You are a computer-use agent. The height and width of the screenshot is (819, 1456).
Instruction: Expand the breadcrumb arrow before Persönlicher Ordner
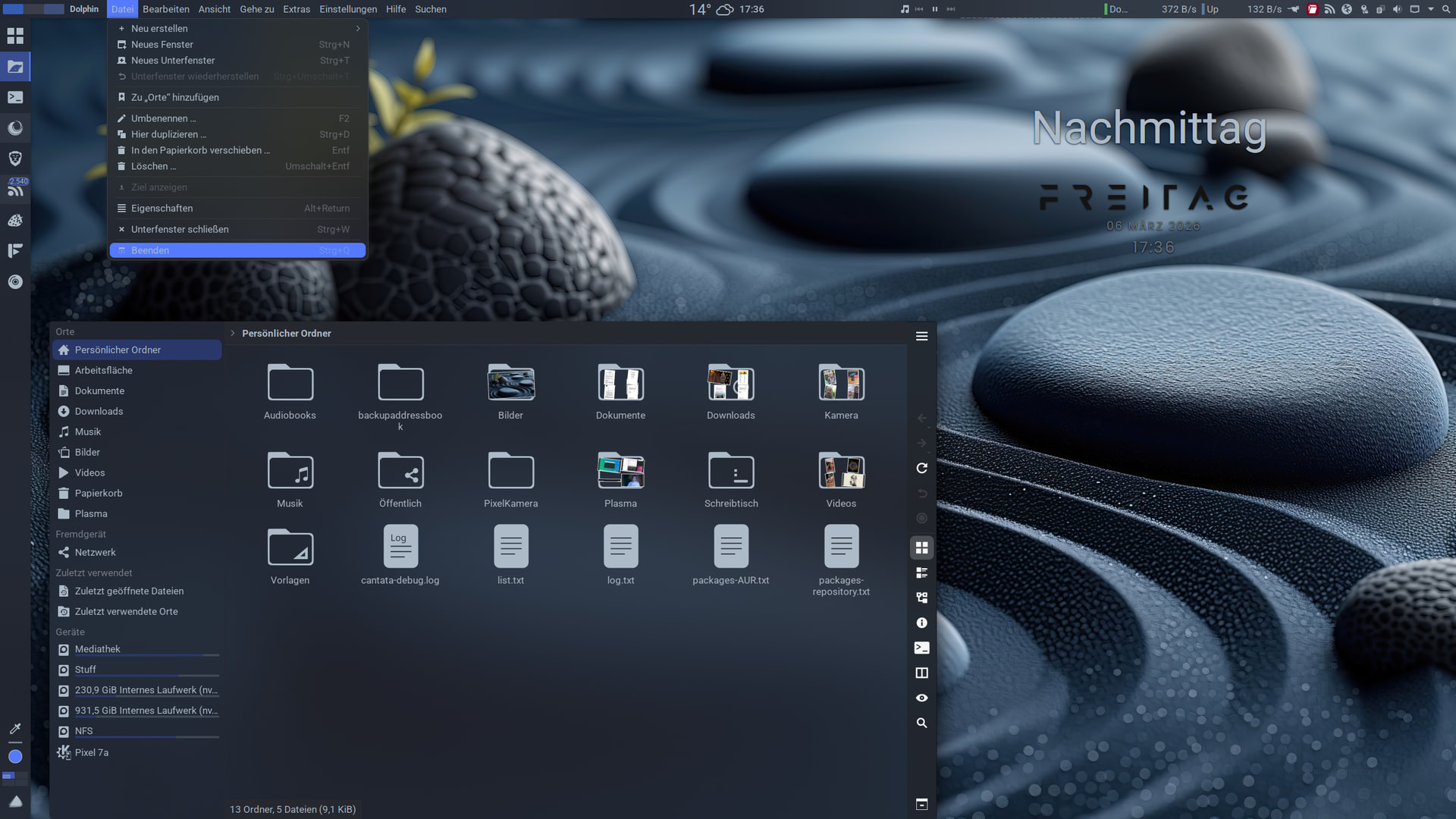(x=233, y=333)
